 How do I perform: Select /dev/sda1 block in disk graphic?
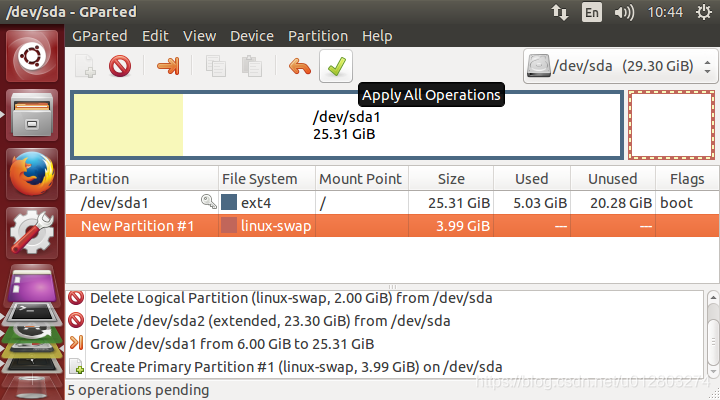347,125
